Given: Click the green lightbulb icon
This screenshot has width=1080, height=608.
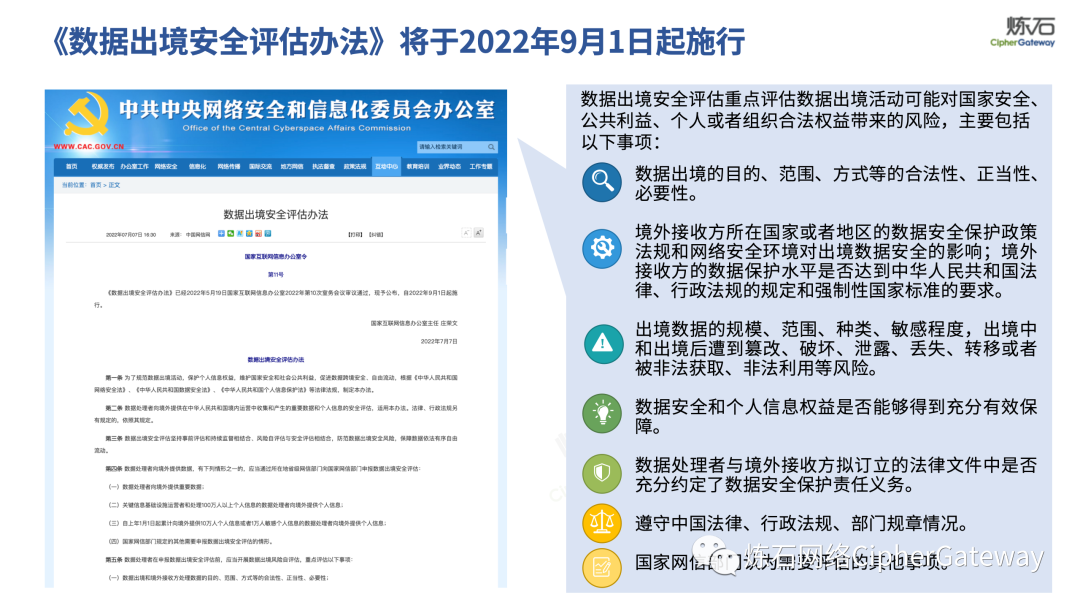Looking at the screenshot, I should click(602, 414).
